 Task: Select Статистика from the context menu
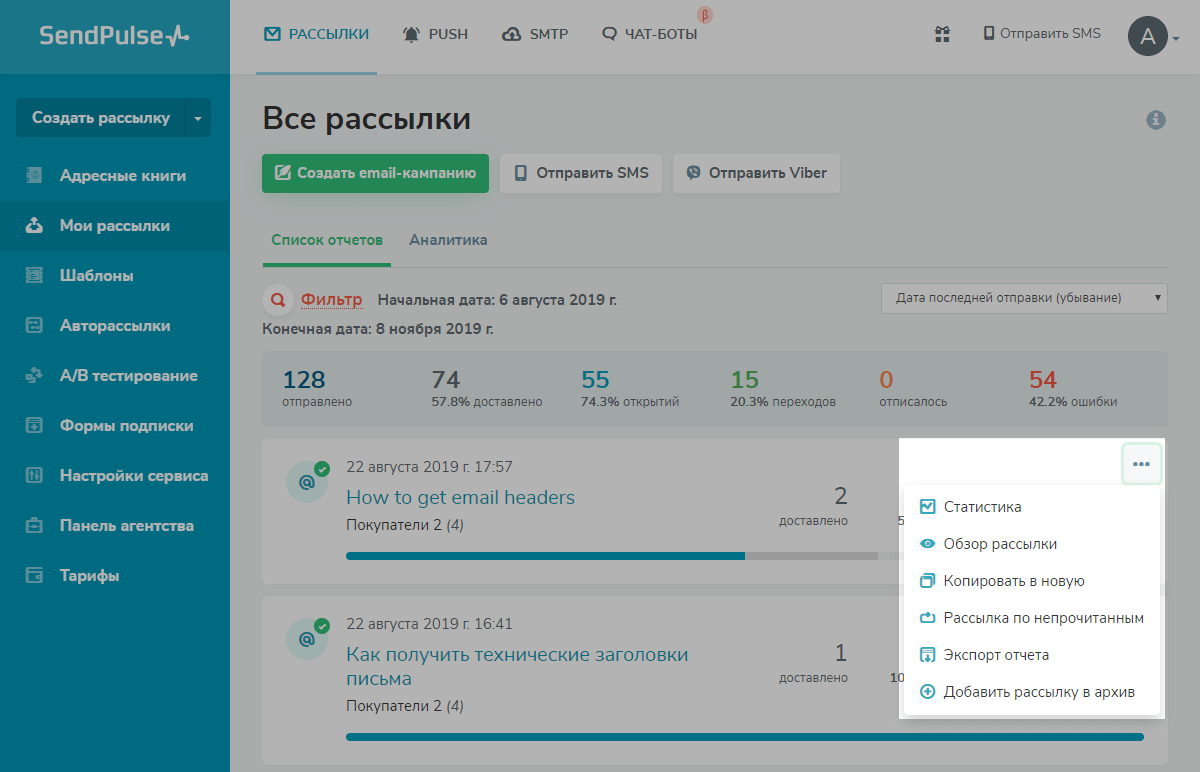[1032, 507]
